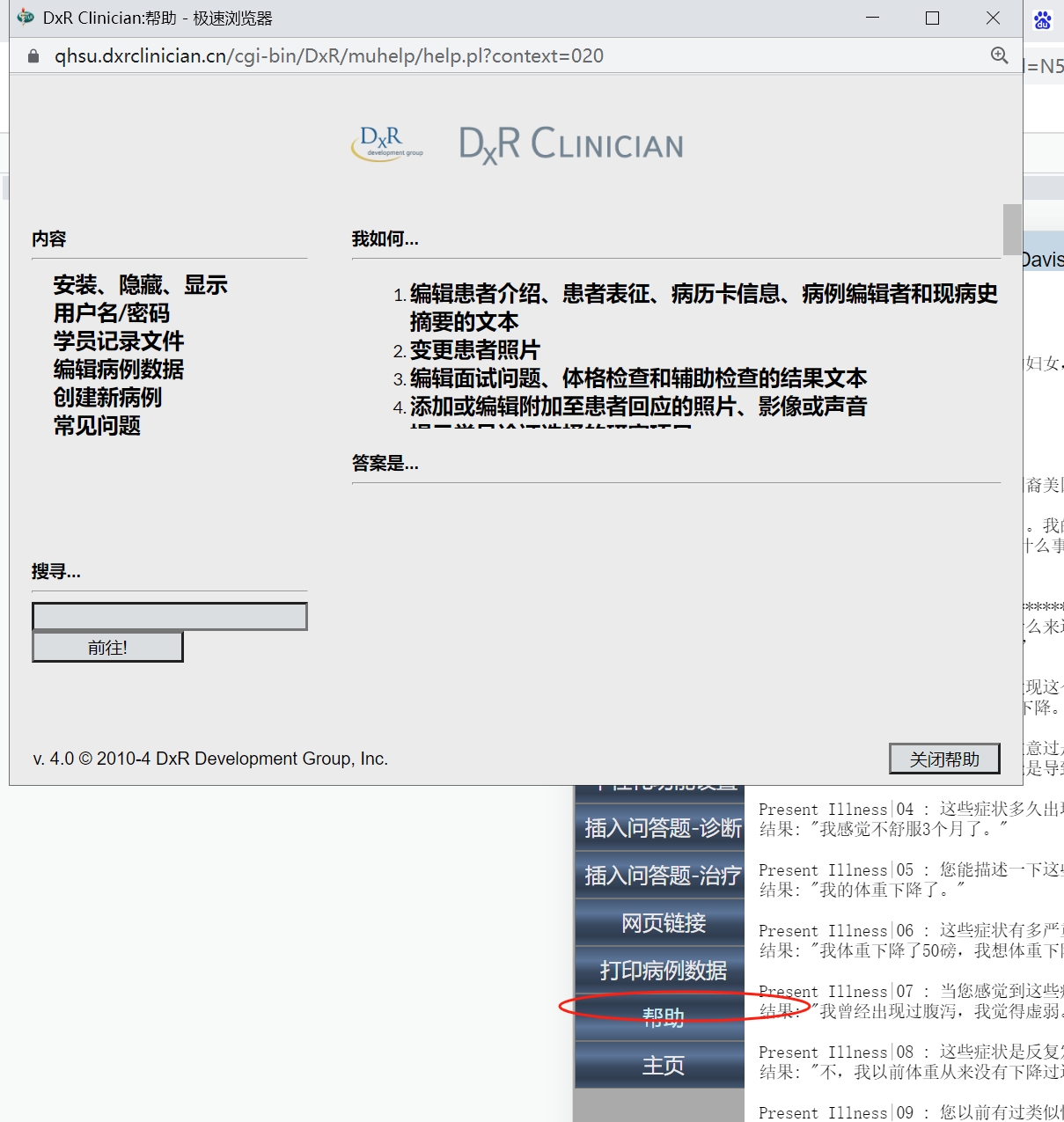Open 创建新病例 help topic
The width and height of the screenshot is (1064, 1122).
(x=107, y=398)
